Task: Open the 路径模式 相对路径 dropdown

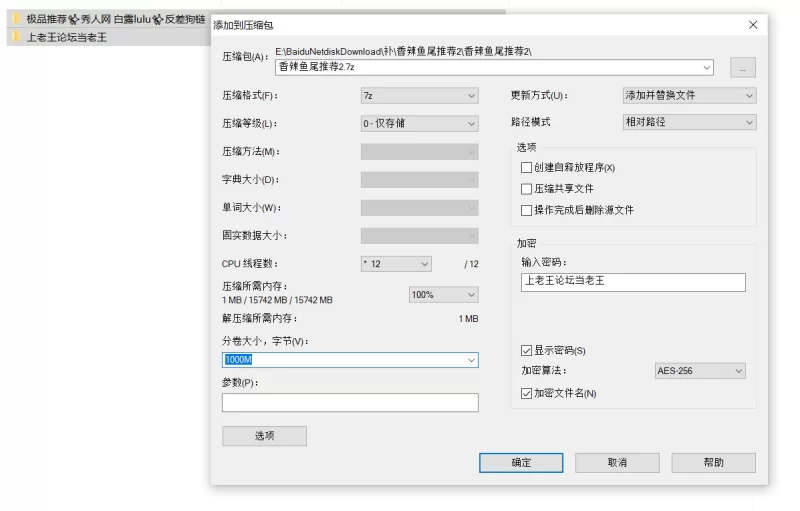Action: tap(689, 122)
